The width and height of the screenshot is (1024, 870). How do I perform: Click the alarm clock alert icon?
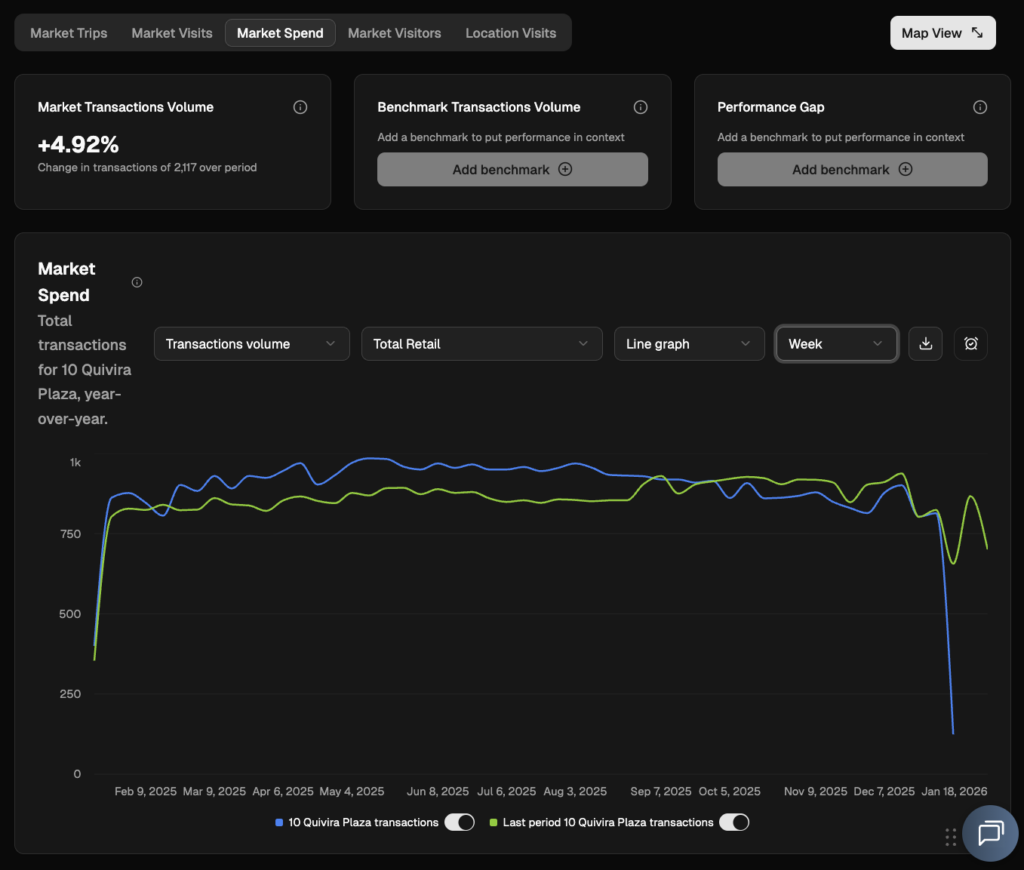[970, 344]
